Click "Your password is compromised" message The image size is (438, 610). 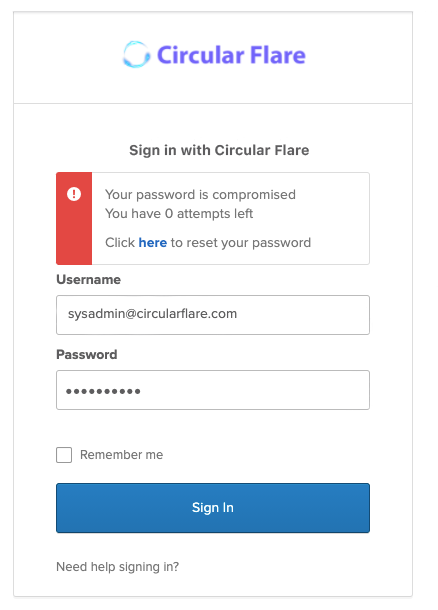coord(200,195)
